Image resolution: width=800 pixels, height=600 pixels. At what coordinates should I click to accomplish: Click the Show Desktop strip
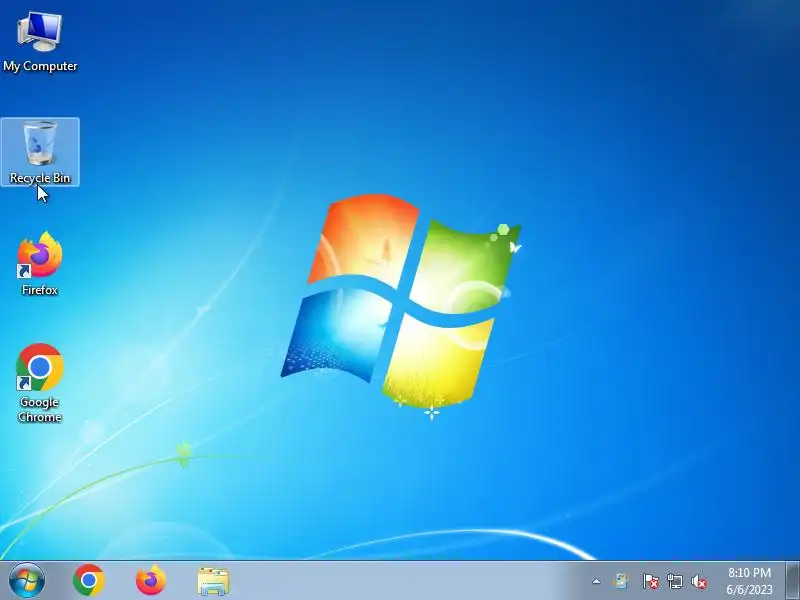(792, 581)
